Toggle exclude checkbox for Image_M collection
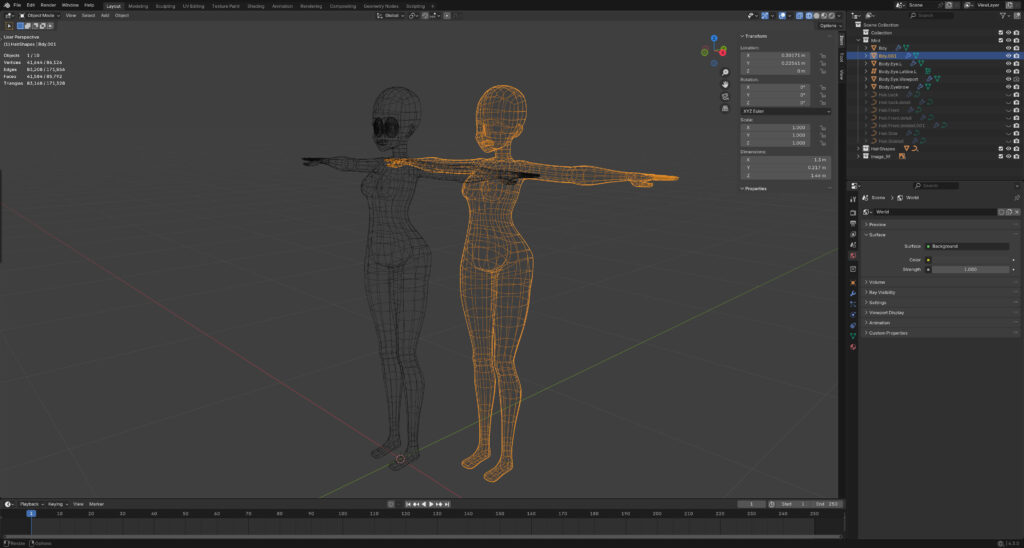The width and height of the screenshot is (1024, 548). coord(1000,157)
